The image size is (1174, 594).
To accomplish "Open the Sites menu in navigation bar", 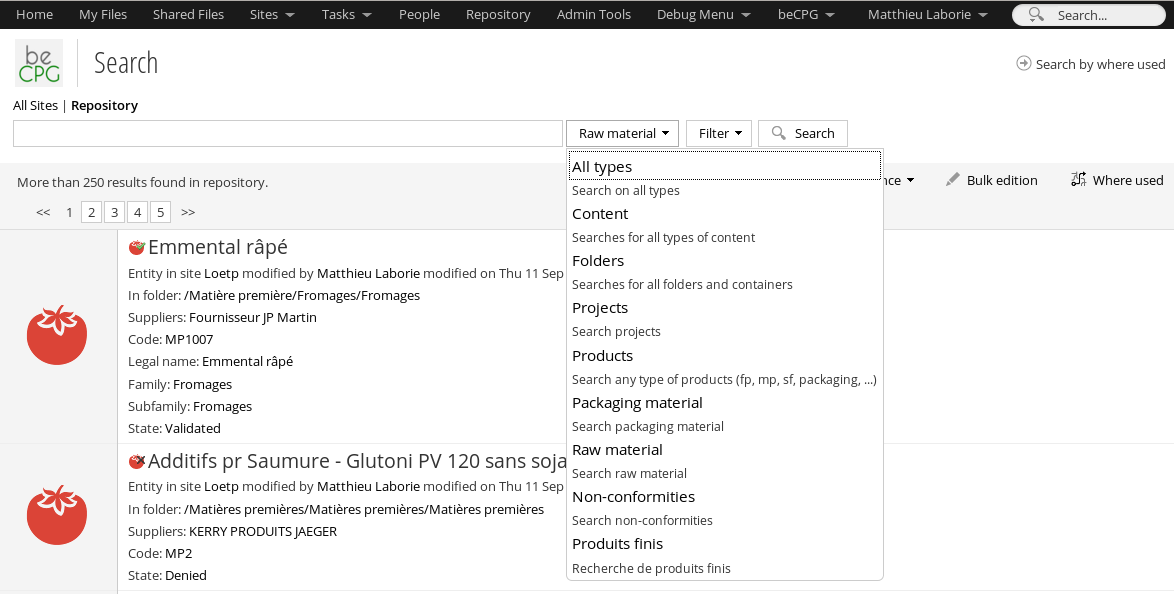I will tap(272, 15).
